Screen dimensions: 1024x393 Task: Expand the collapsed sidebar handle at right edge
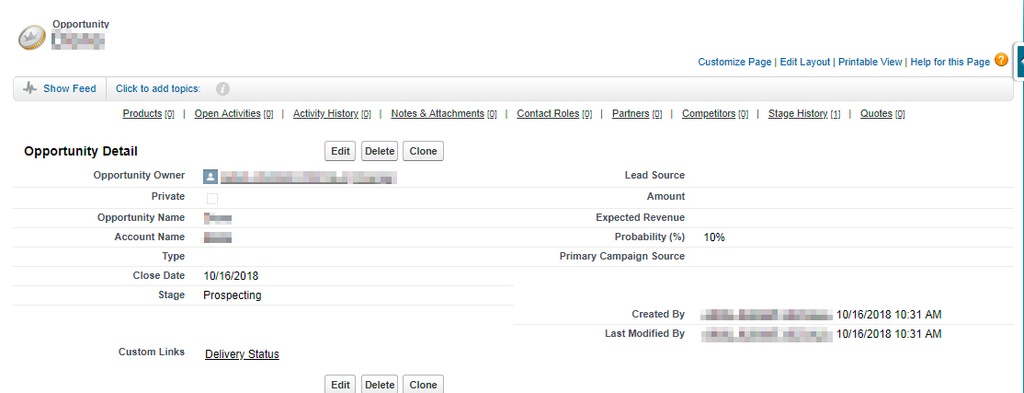click(1019, 61)
